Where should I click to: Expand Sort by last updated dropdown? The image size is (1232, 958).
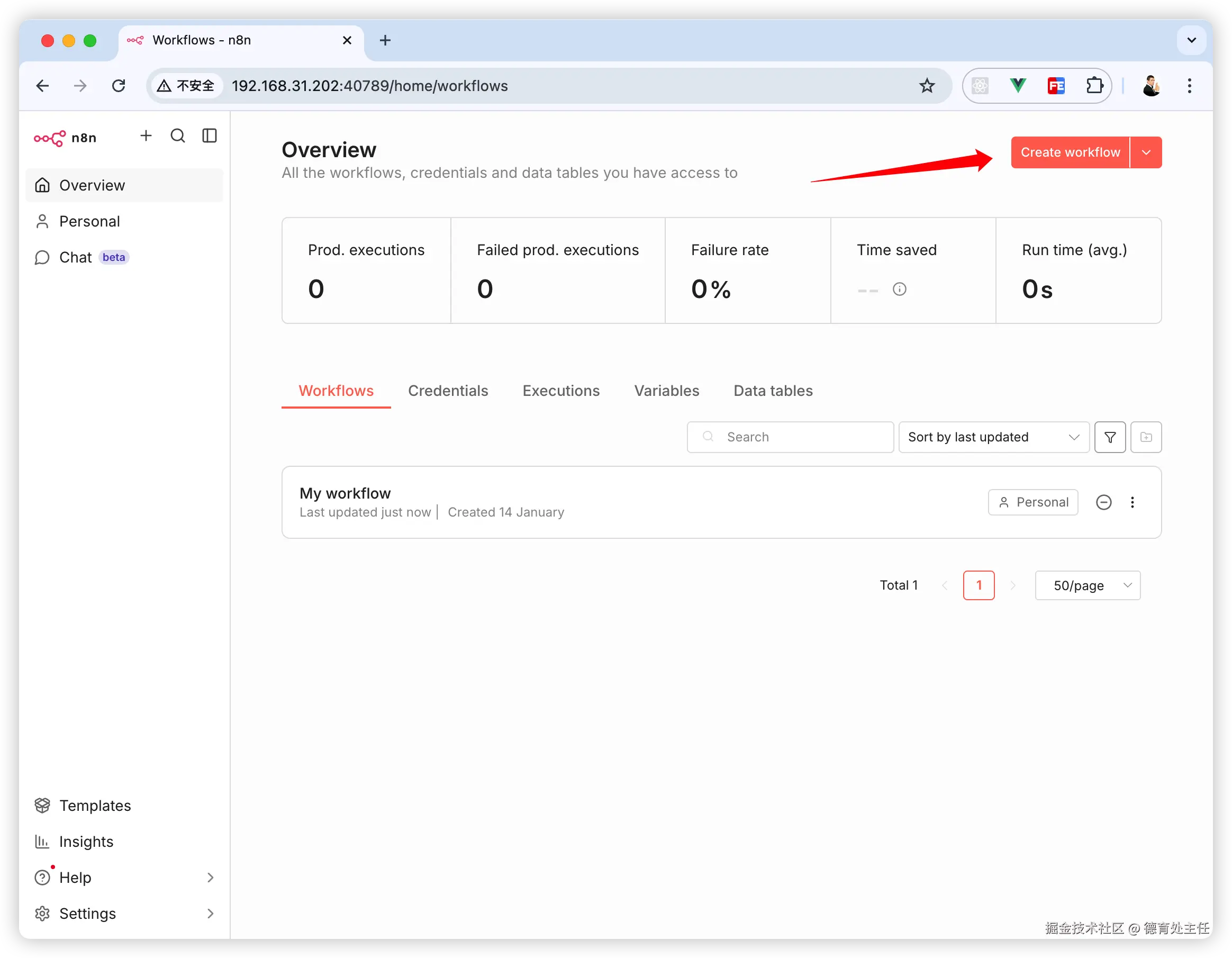pyautogui.click(x=993, y=437)
